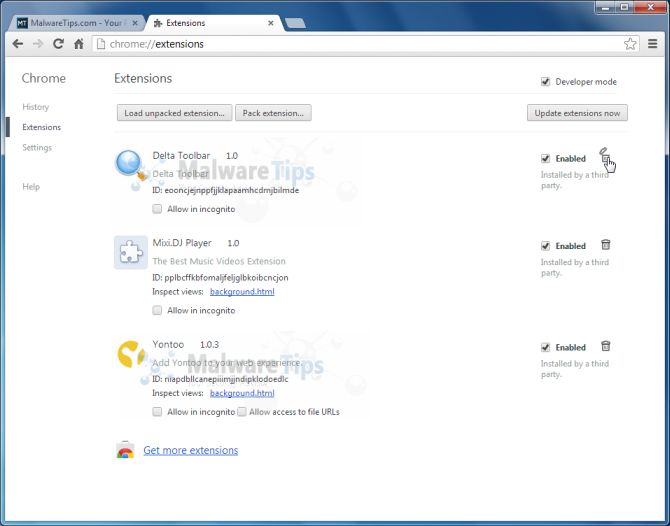
Task: Click the Yontoo yellow logo icon
Action: pos(131,354)
